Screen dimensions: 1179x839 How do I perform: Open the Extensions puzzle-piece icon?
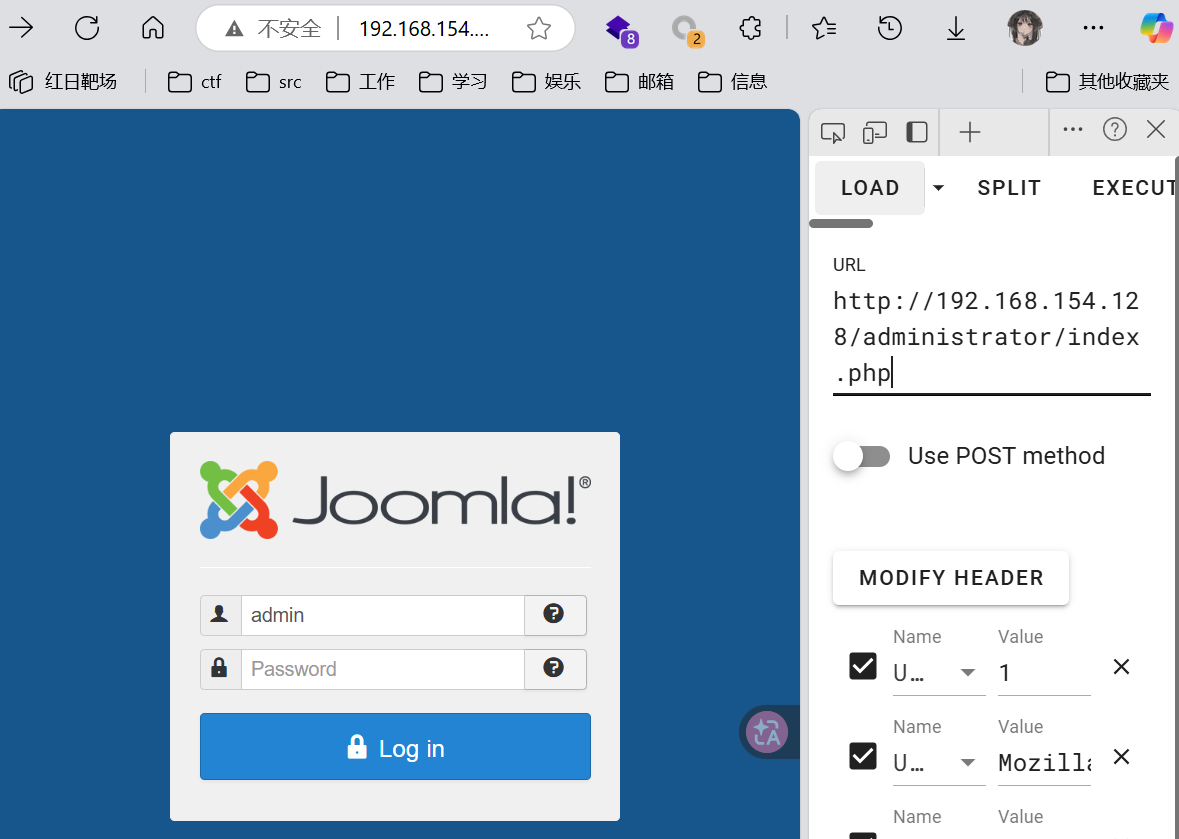coord(750,29)
